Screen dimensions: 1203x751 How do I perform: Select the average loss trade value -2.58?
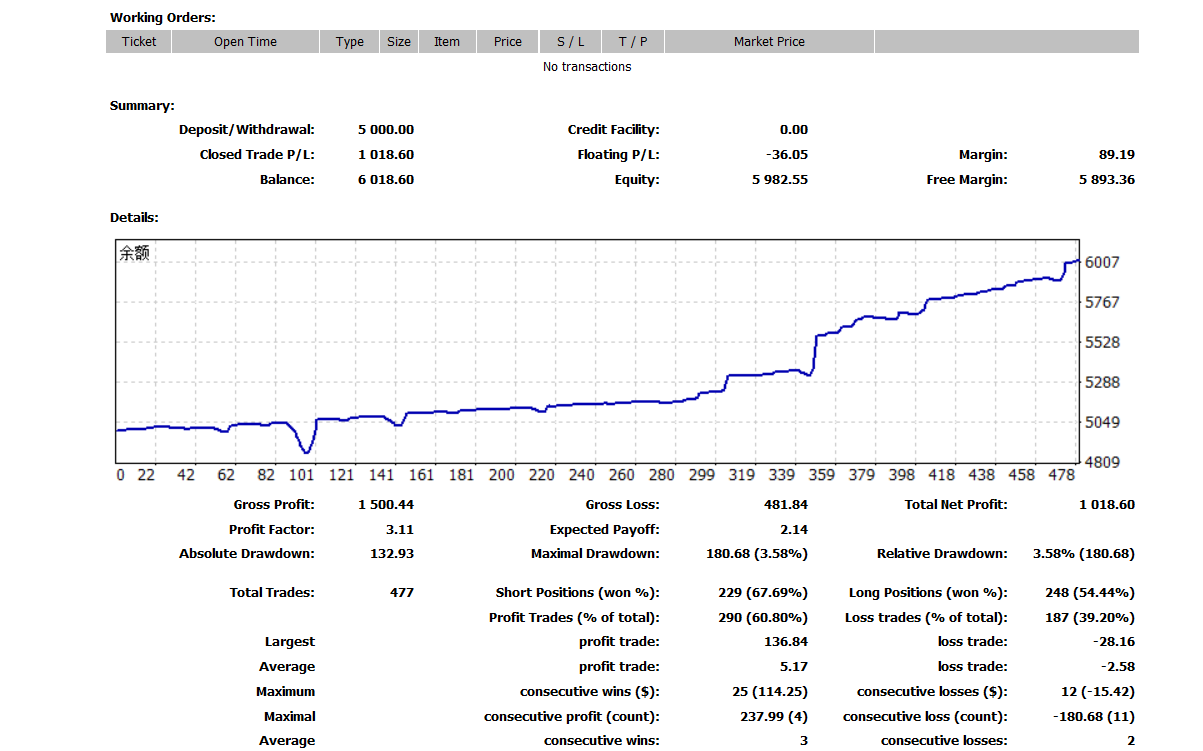1119,666
